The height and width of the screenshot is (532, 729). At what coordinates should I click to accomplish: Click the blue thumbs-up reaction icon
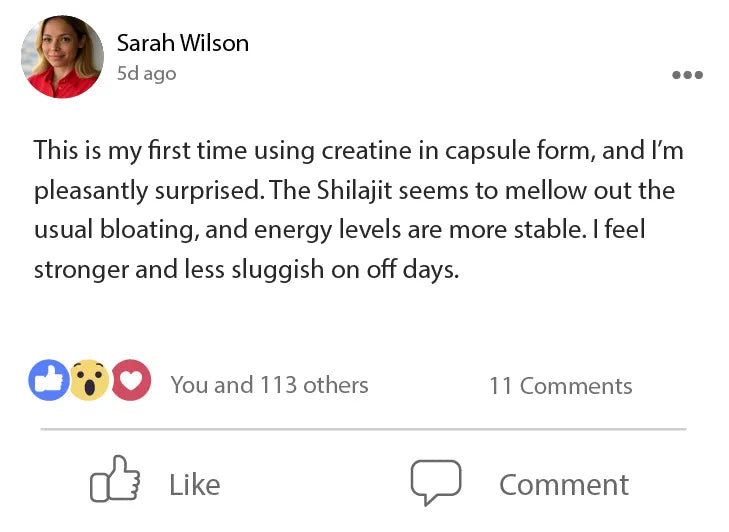tap(48, 380)
